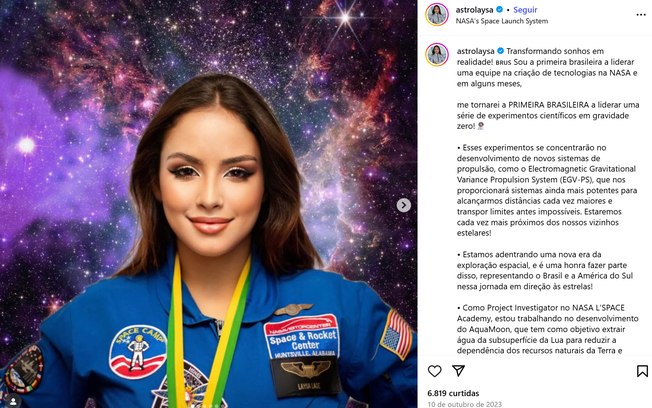Open astrolaysa profile from the header username
The width and height of the screenshot is (652, 408).
[x=474, y=10]
